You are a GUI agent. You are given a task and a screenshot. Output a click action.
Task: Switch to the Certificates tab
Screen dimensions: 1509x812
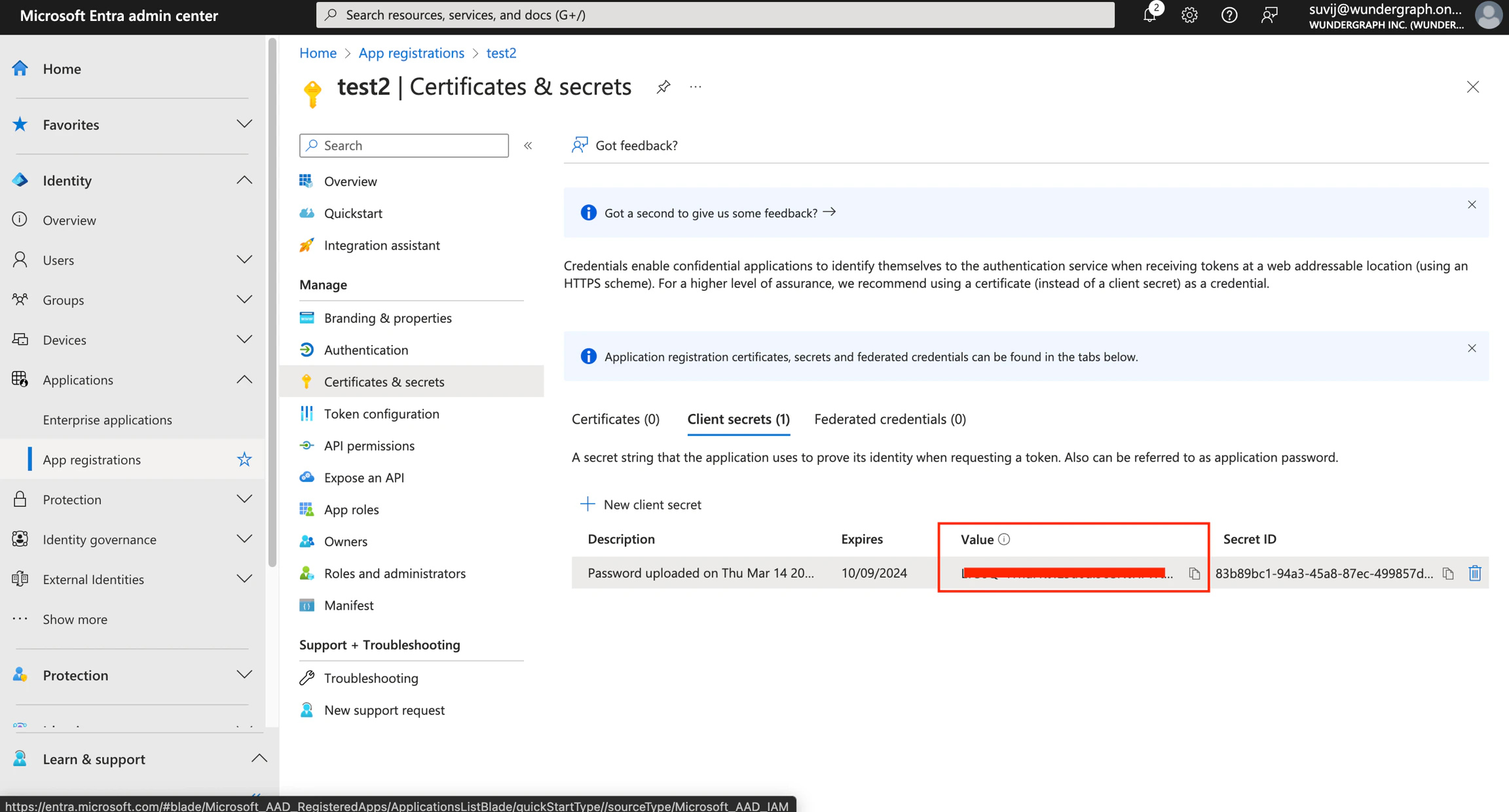pyautogui.click(x=614, y=419)
